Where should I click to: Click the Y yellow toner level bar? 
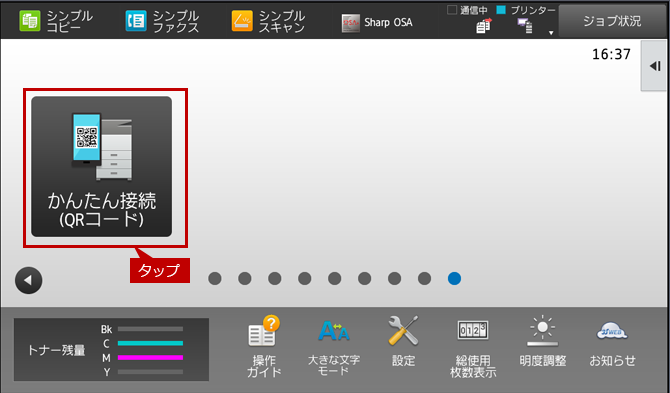pyautogui.click(x=150, y=372)
